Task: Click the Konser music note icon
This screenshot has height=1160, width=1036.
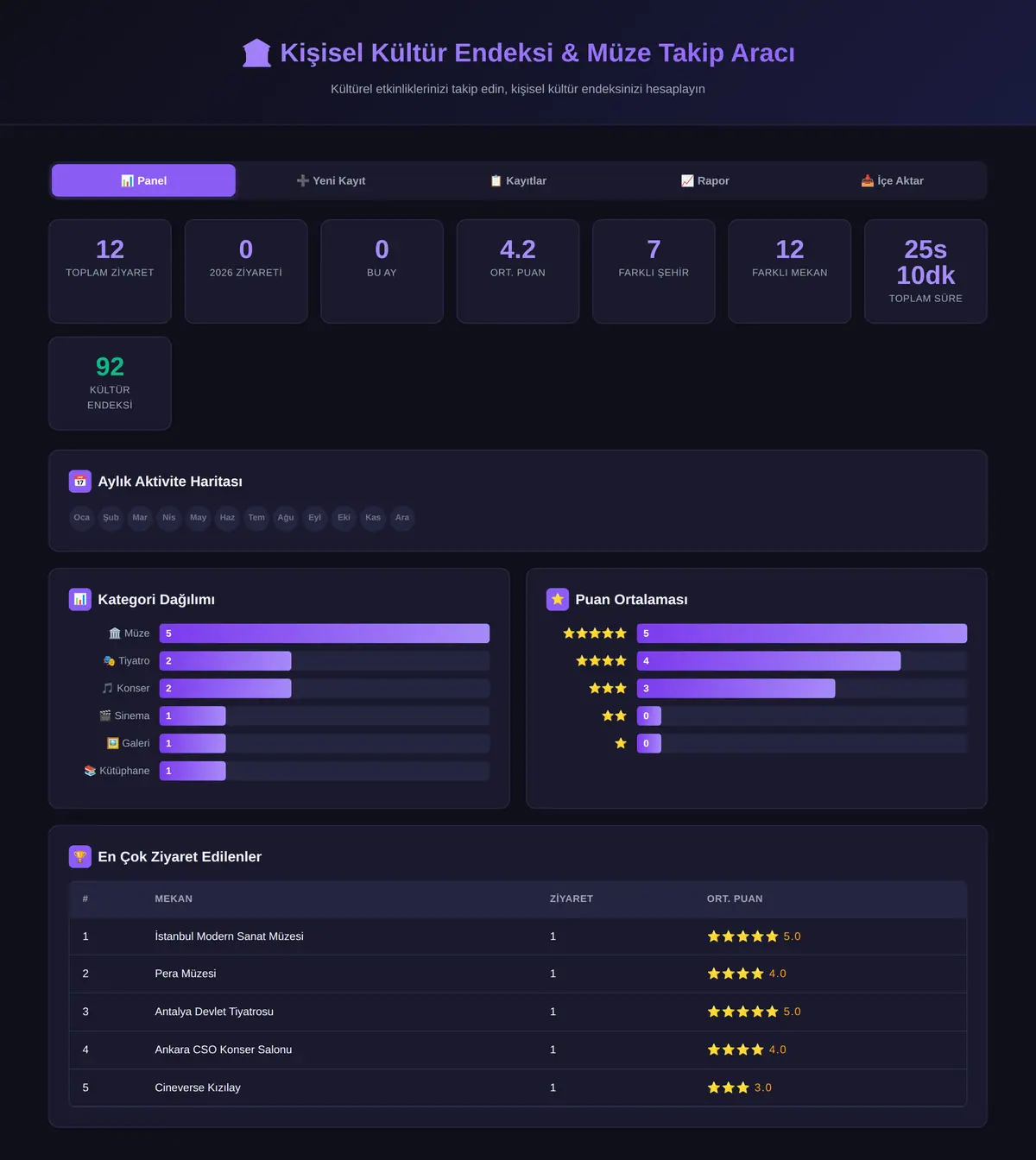Action: click(x=108, y=689)
